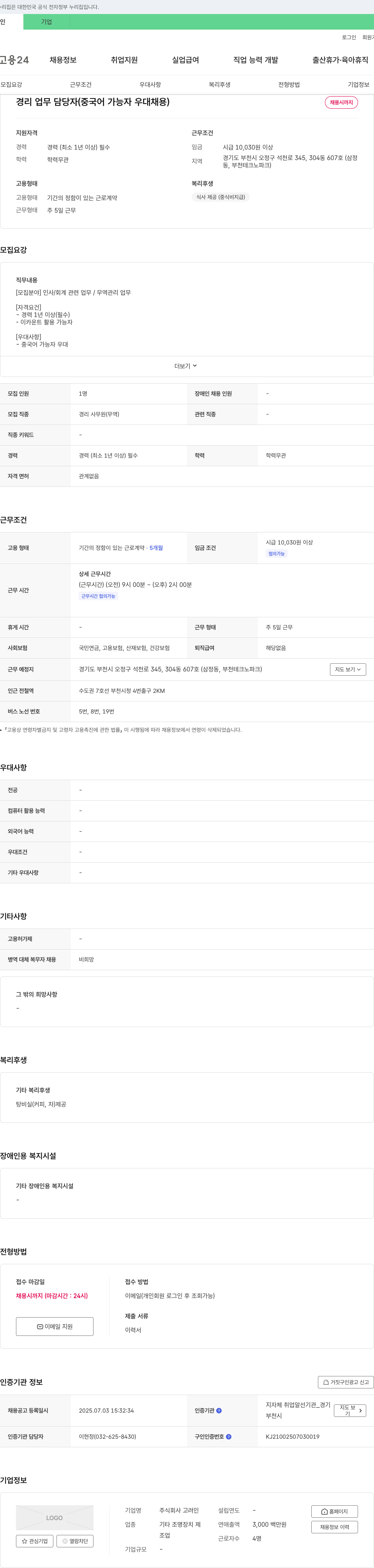
Task: Click 3,000 백만원 revenue value
Action: pyautogui.click(x=269, y=1524)
